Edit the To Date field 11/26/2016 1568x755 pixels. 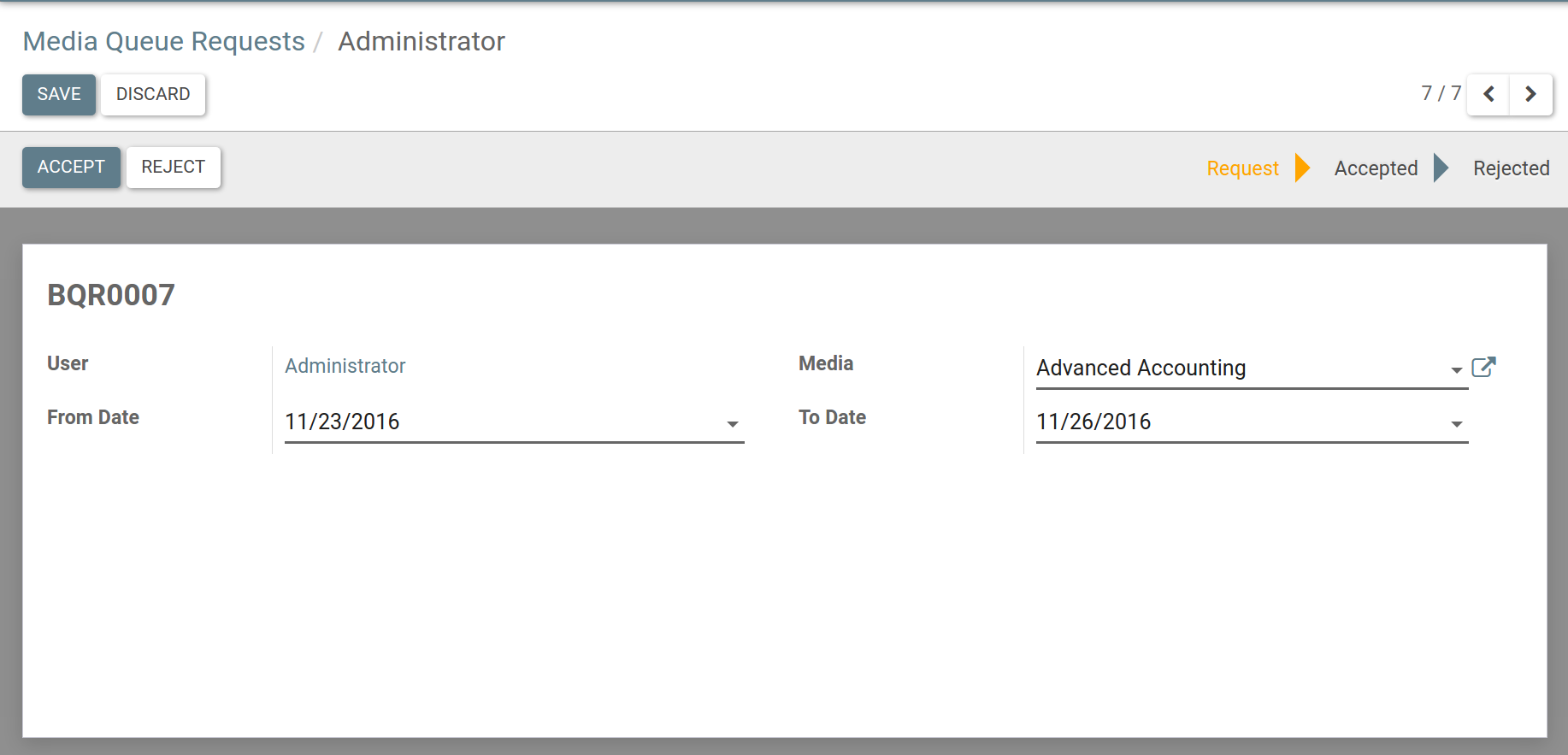point(1231,422)
